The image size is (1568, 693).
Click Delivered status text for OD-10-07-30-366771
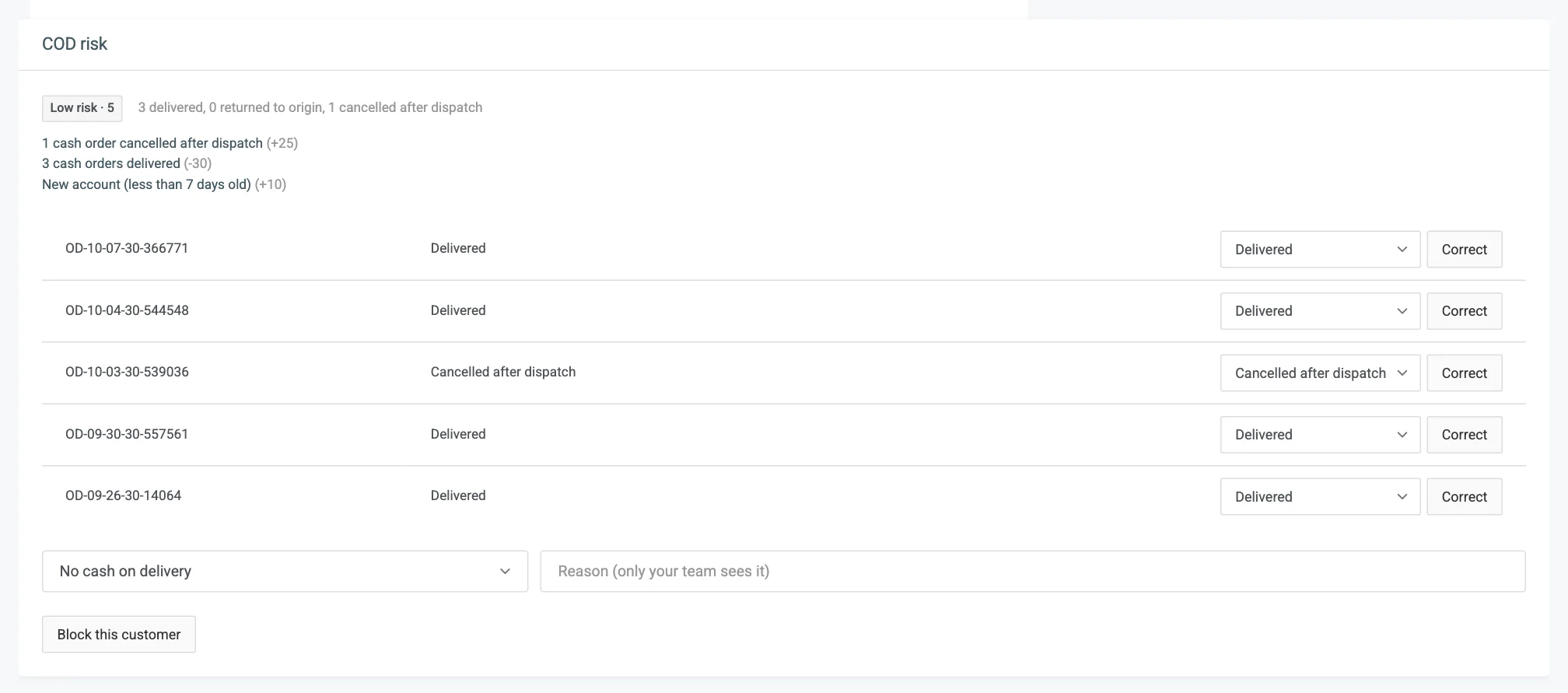point(458,248)
